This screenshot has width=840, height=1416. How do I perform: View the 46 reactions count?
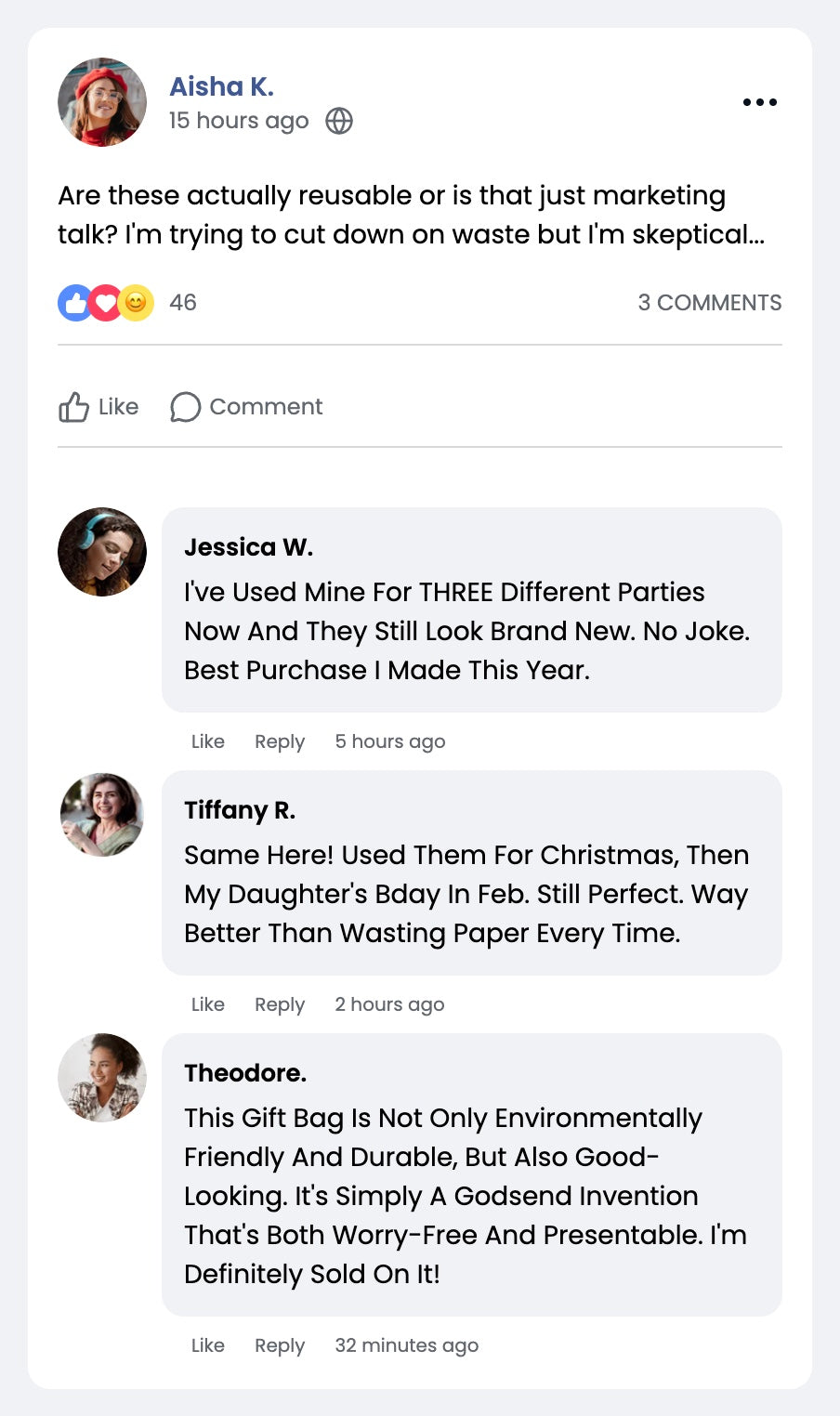tap(183, 303)
